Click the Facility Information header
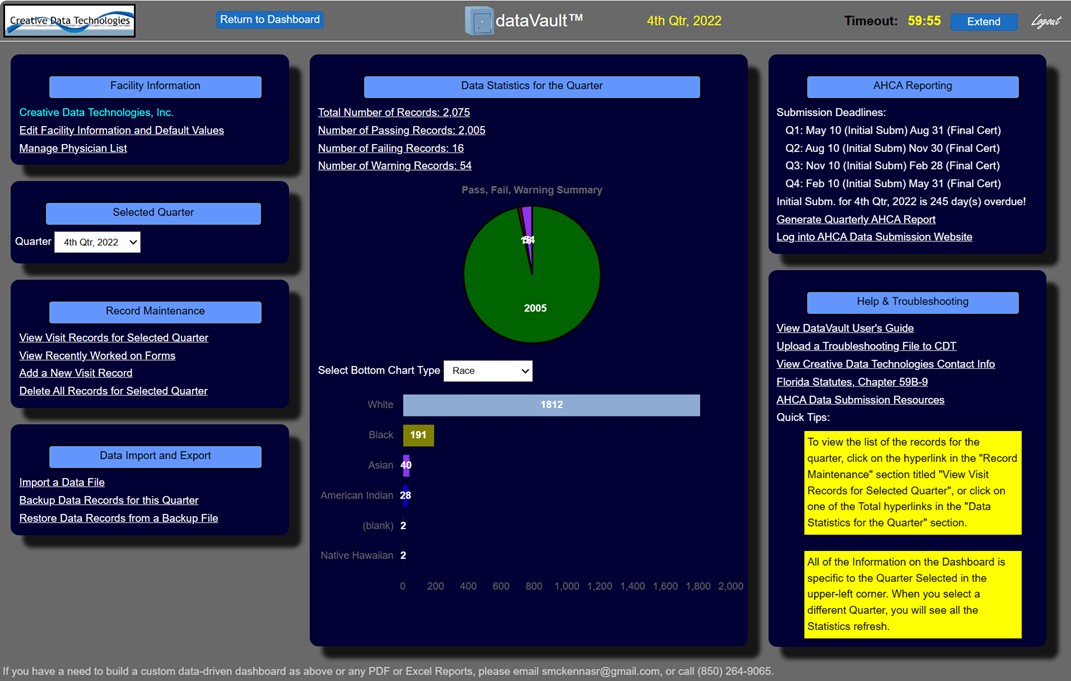This screenshot has height=681, width=1071. pyautogui.click(x=155, y=86)
